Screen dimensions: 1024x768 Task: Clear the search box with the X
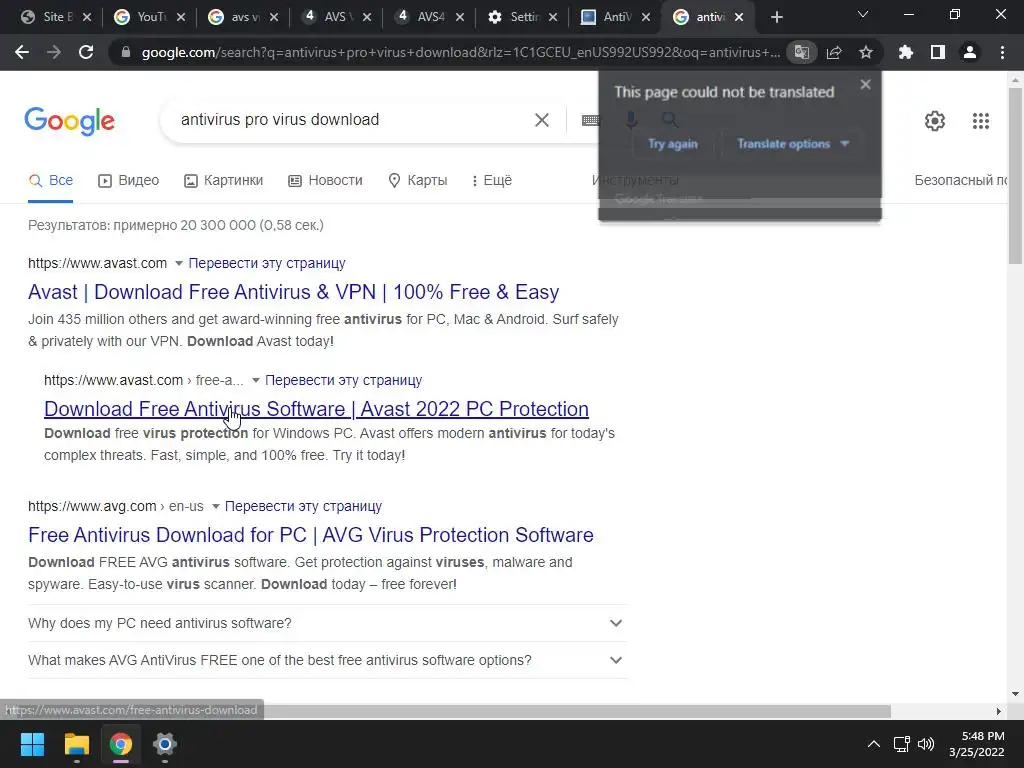pyautogui.click(x=541, y=120)
